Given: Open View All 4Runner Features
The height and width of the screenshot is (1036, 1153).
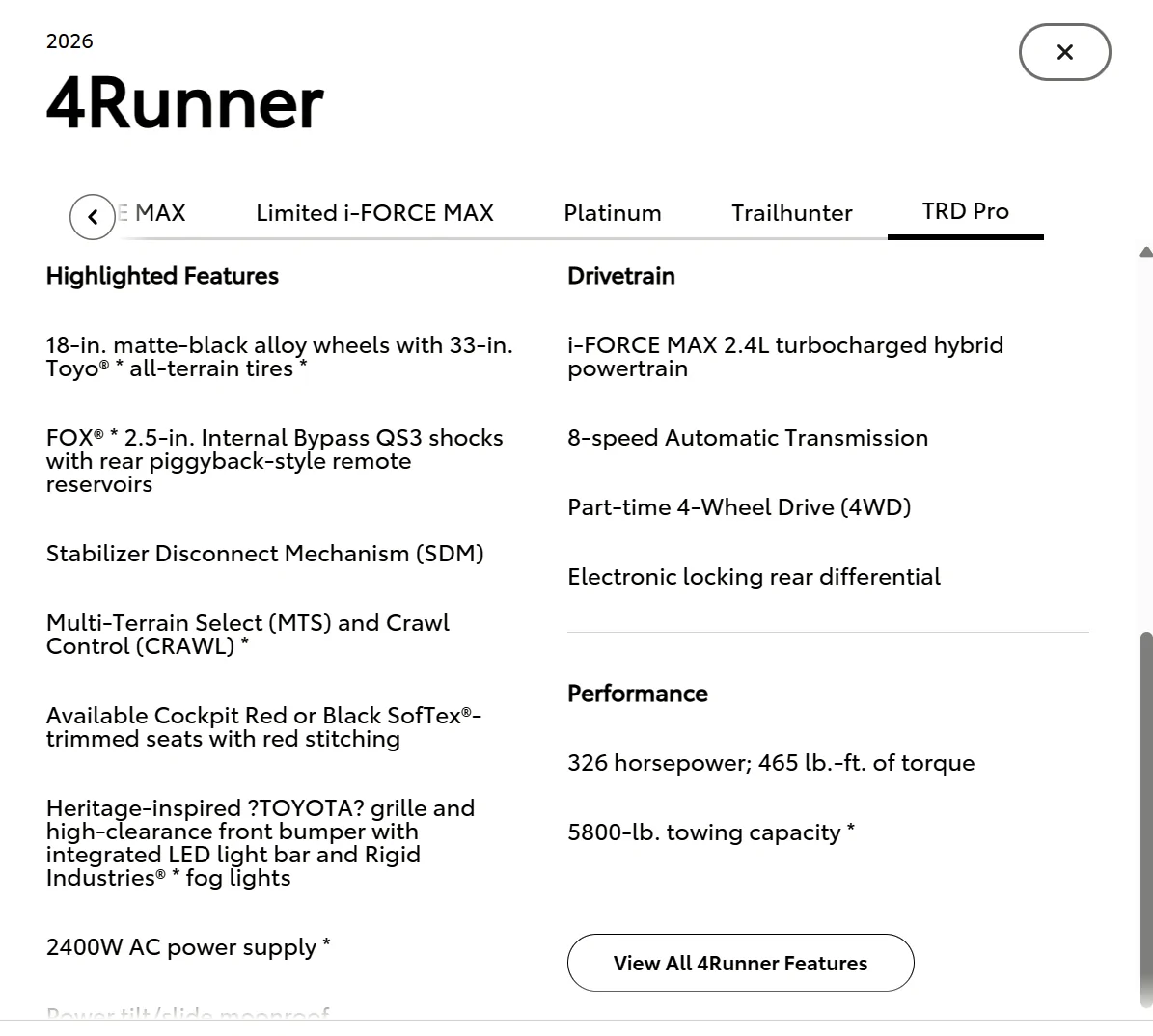Looking at the screenshot, I should [740, 963].
